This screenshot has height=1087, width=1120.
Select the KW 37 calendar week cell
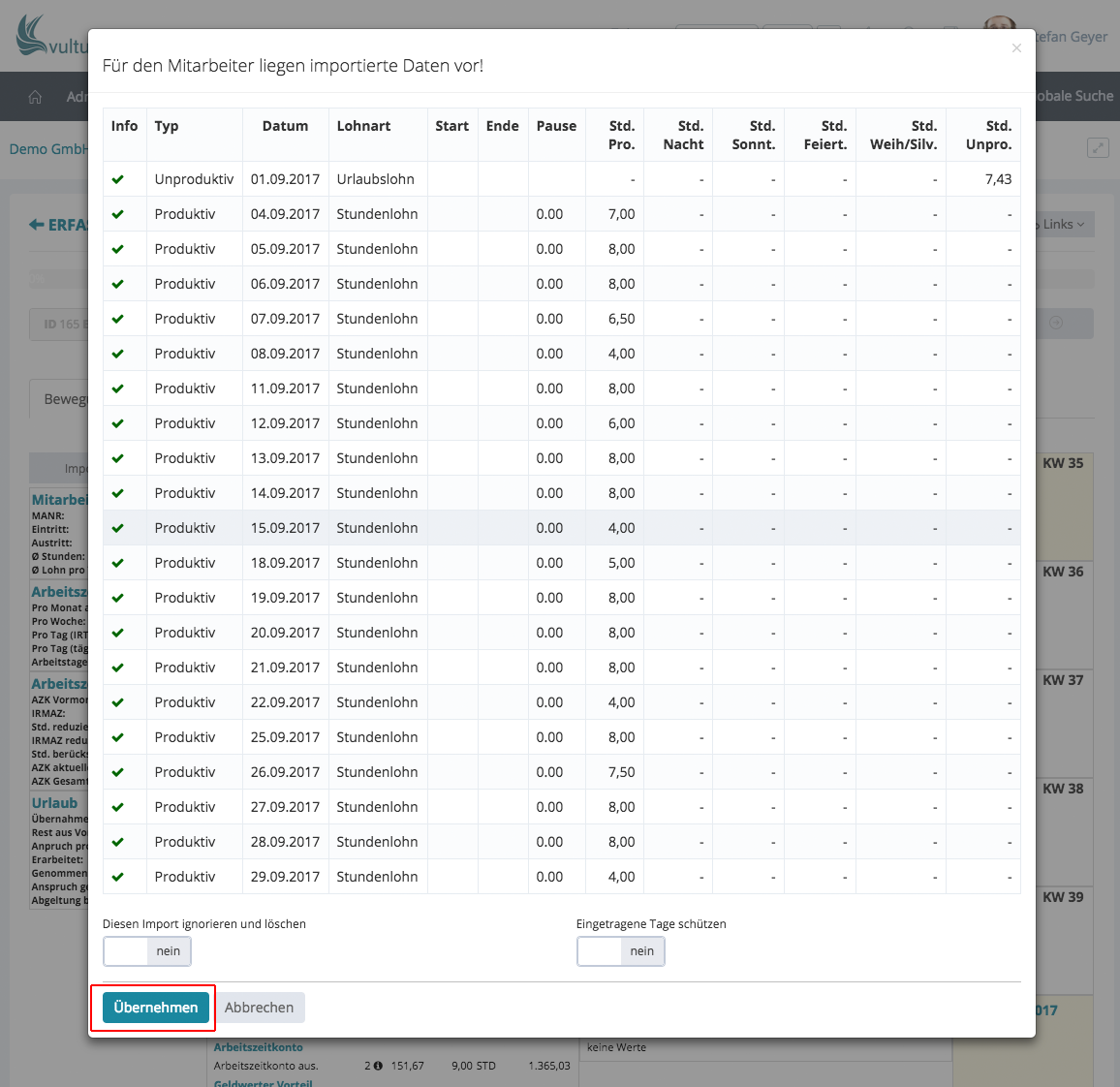(x=1063, y=680)
